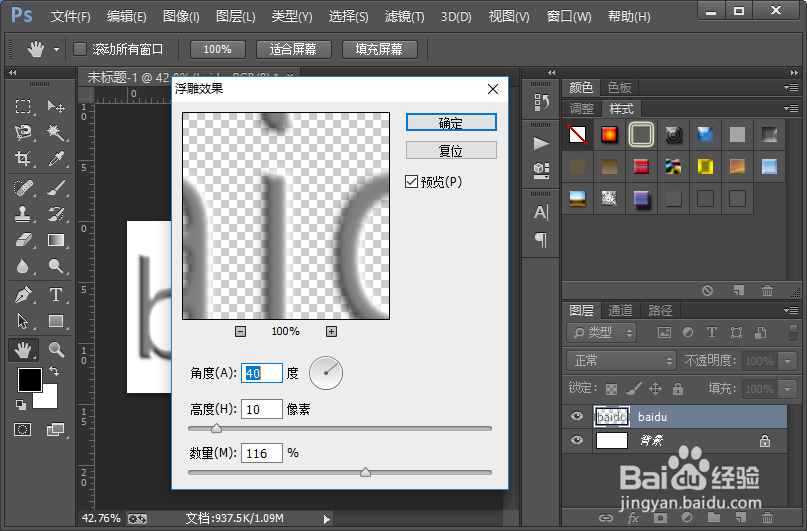807x531 pixels.
Task: Click 复位 in emboss dialog
Action: [x=451, y=150]
